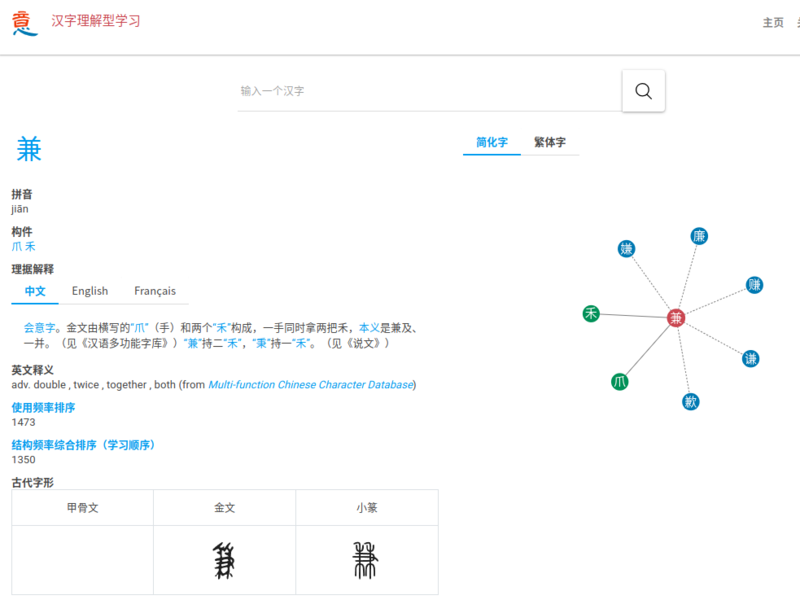The image size is (800, 613).
Task: Select the 嫌 node in the graph
Action: click(627, 249)
